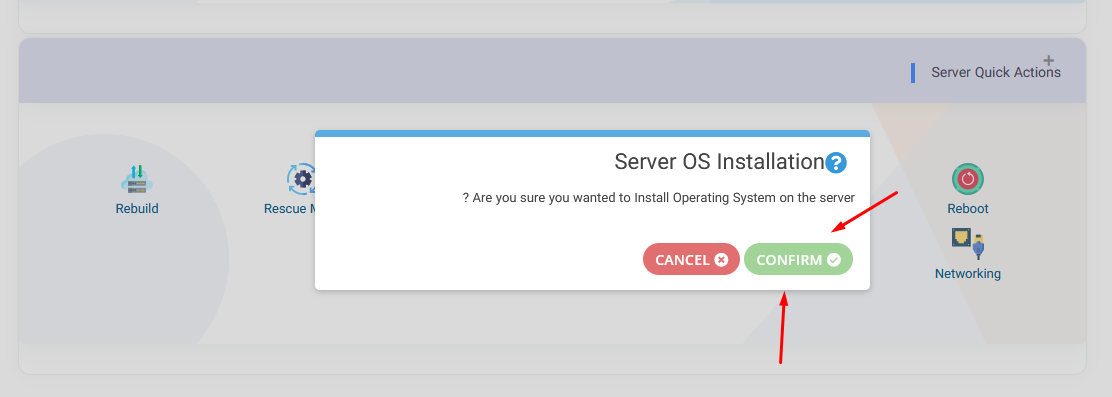Open the Networking cable icon
This screenshot has height=397, width=1112.
click(968, 244)
